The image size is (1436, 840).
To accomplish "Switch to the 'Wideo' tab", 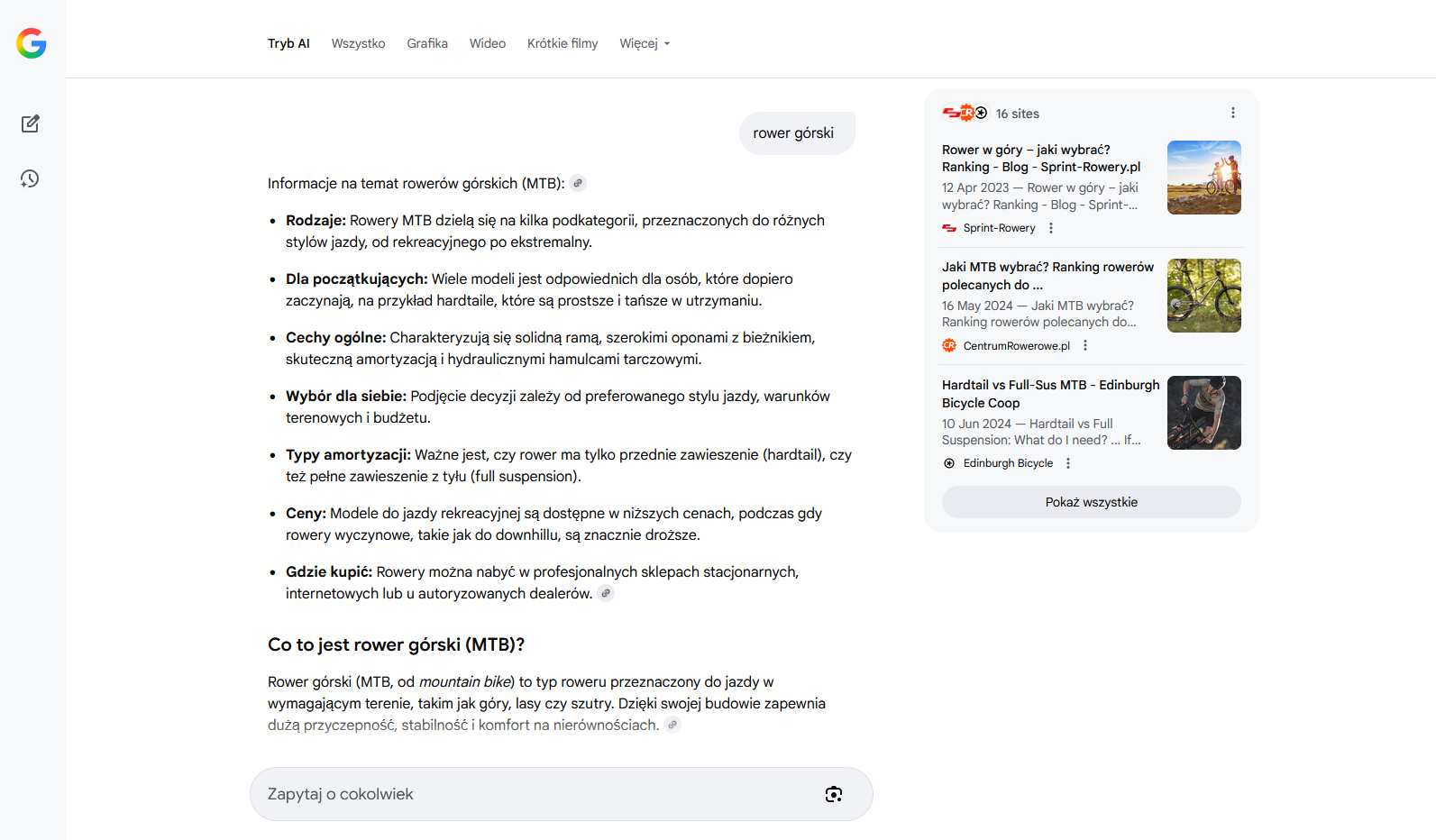I will pyautogui.click(x=488, y=43).
